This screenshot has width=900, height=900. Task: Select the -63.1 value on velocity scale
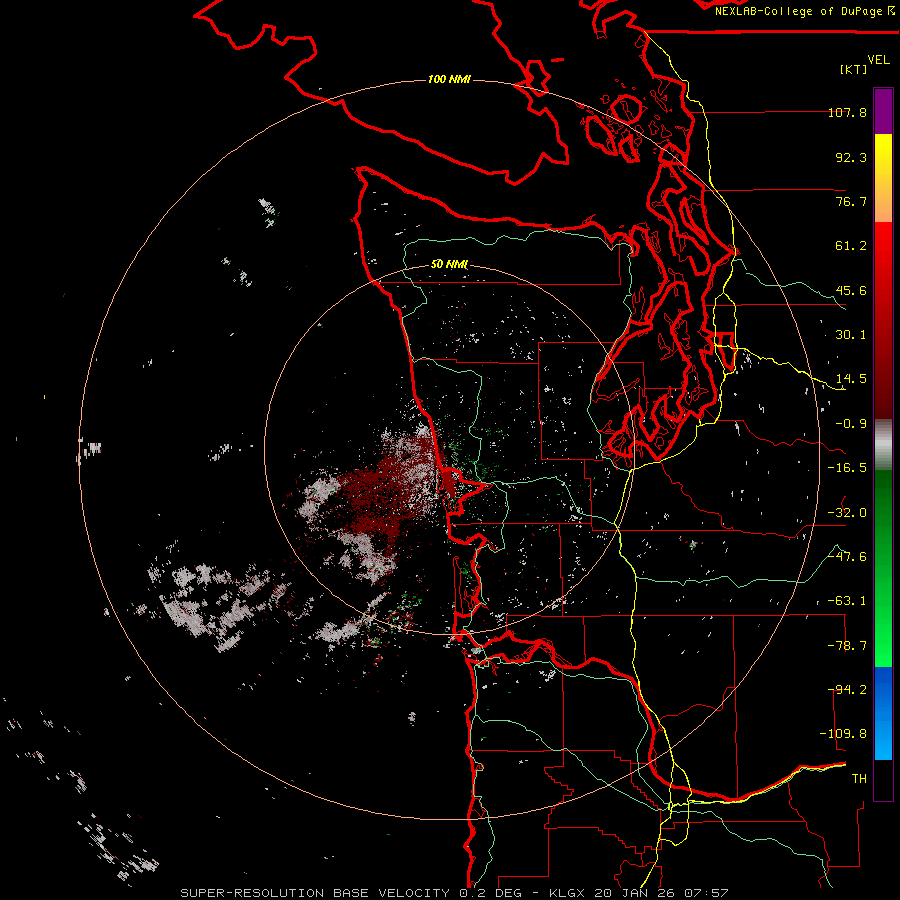[x=847, y=601]
